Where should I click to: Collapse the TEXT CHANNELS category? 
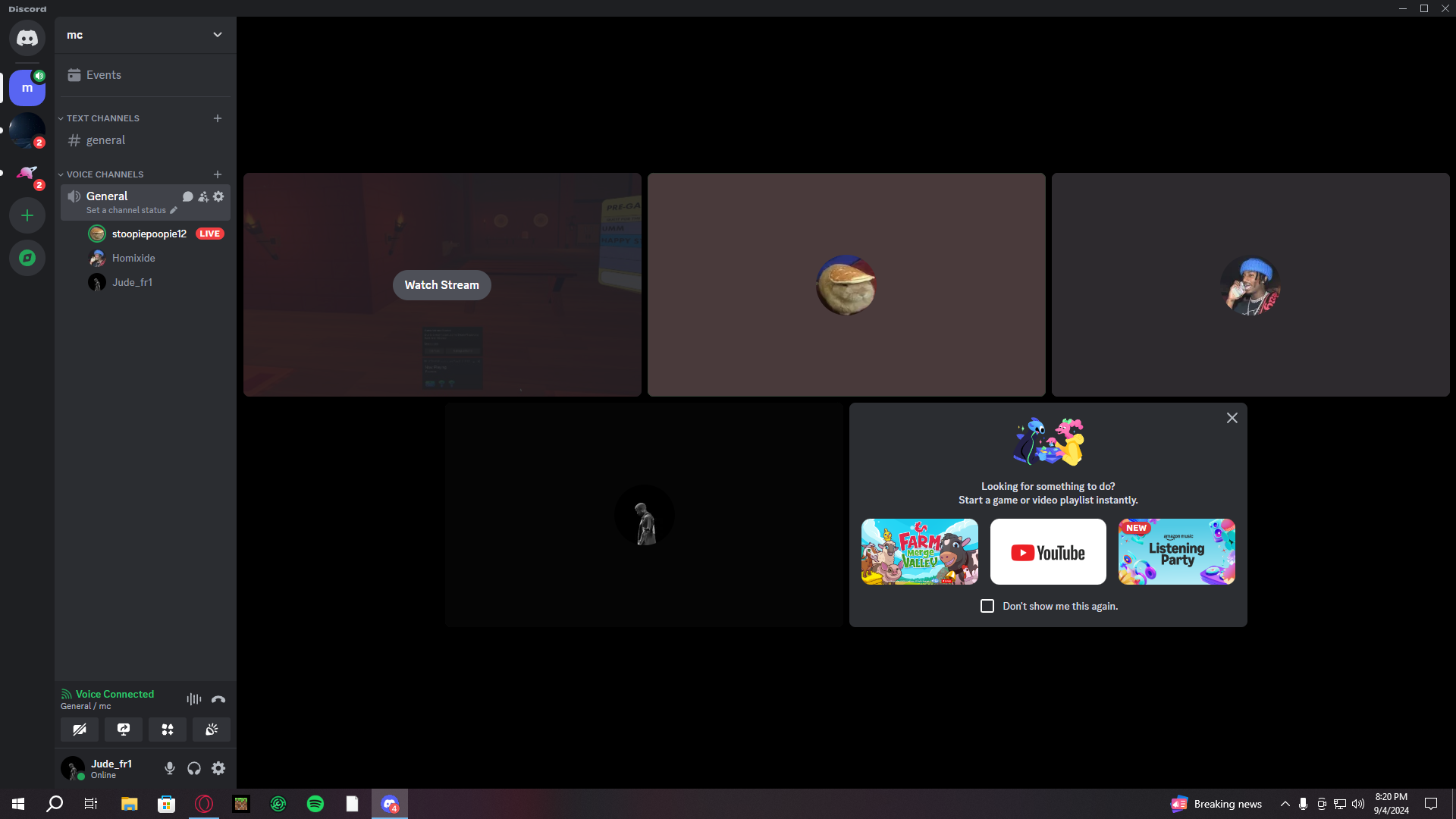click(102, 118)
